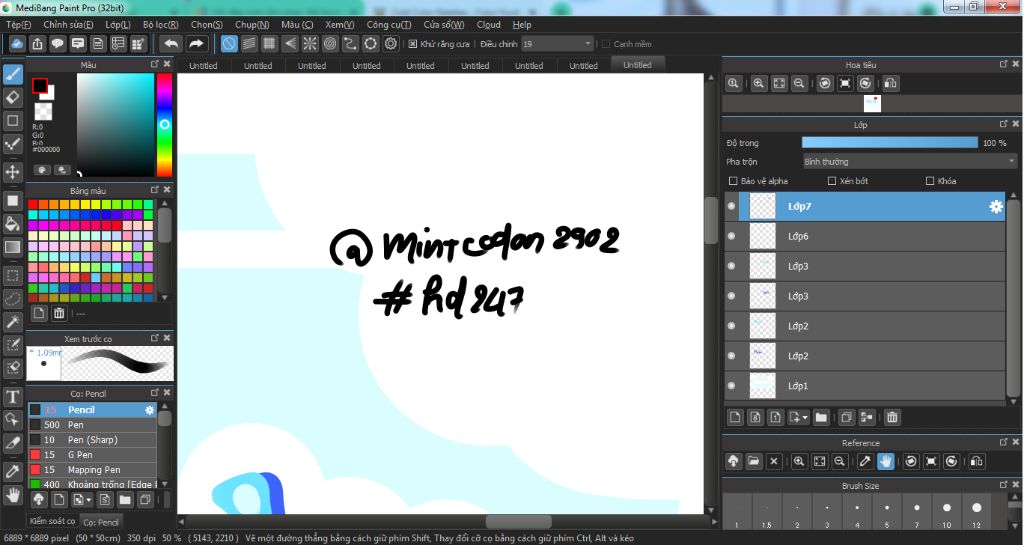Screen dimensions: 1024x548
Task: Rotate canvas left in Hoa tiêu panel
Action: point(825,84)
